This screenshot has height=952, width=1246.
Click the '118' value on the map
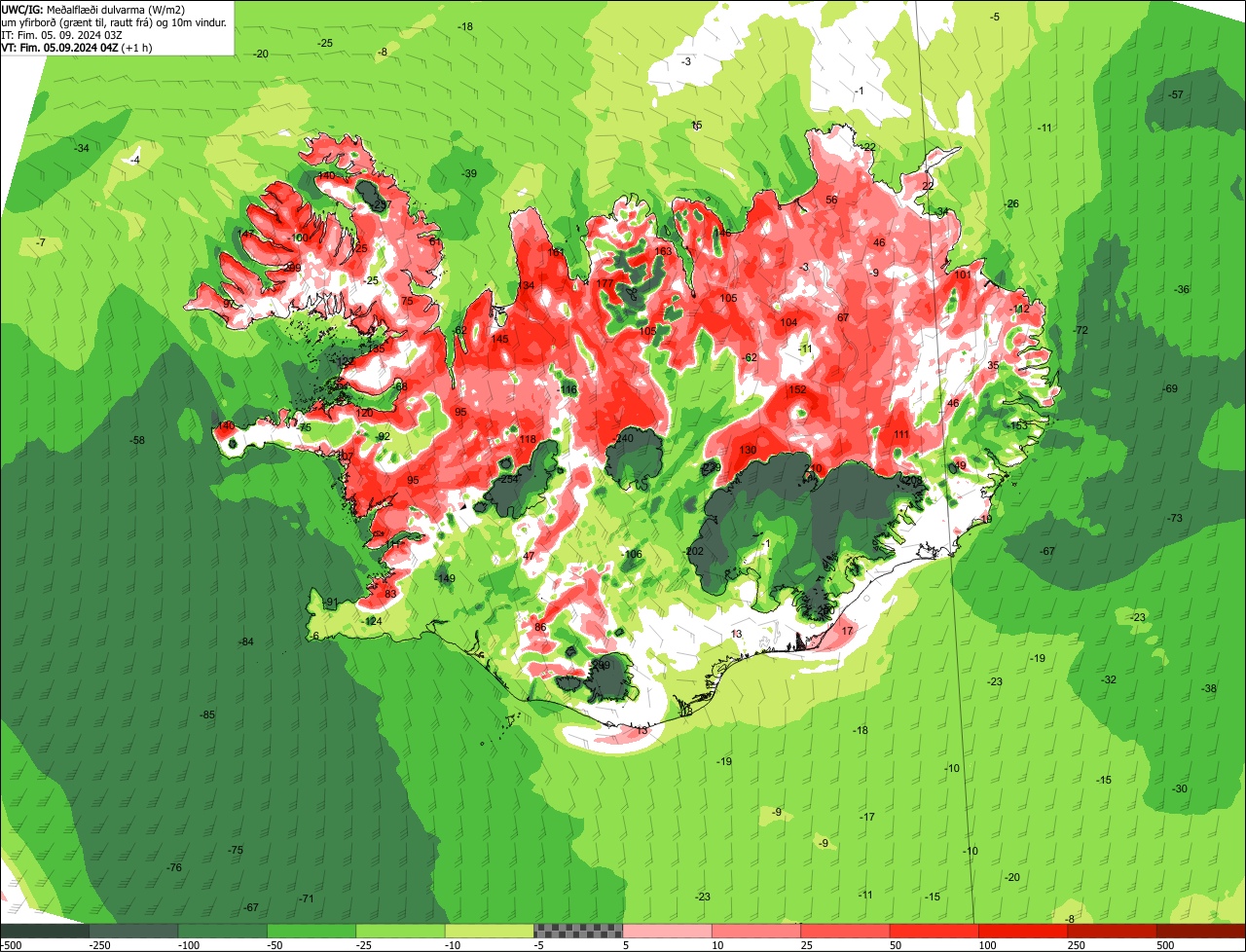[528, 440]
